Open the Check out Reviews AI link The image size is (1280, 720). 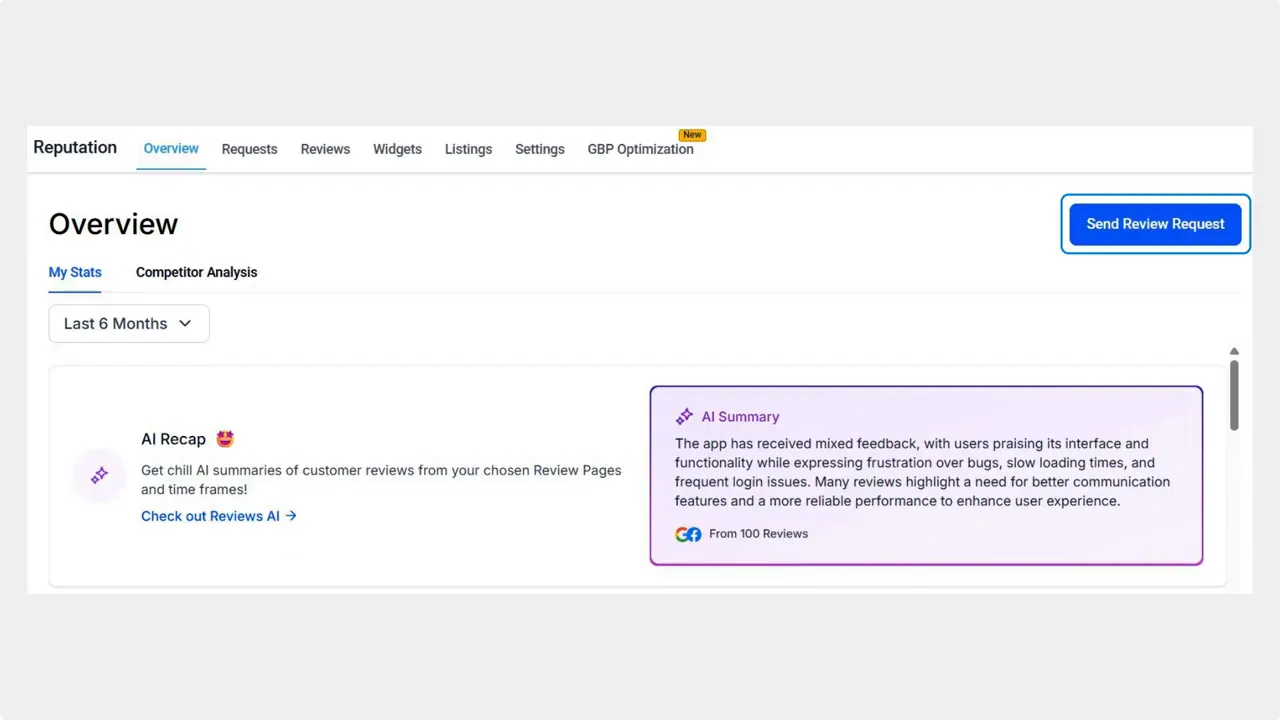click(210, 516)
